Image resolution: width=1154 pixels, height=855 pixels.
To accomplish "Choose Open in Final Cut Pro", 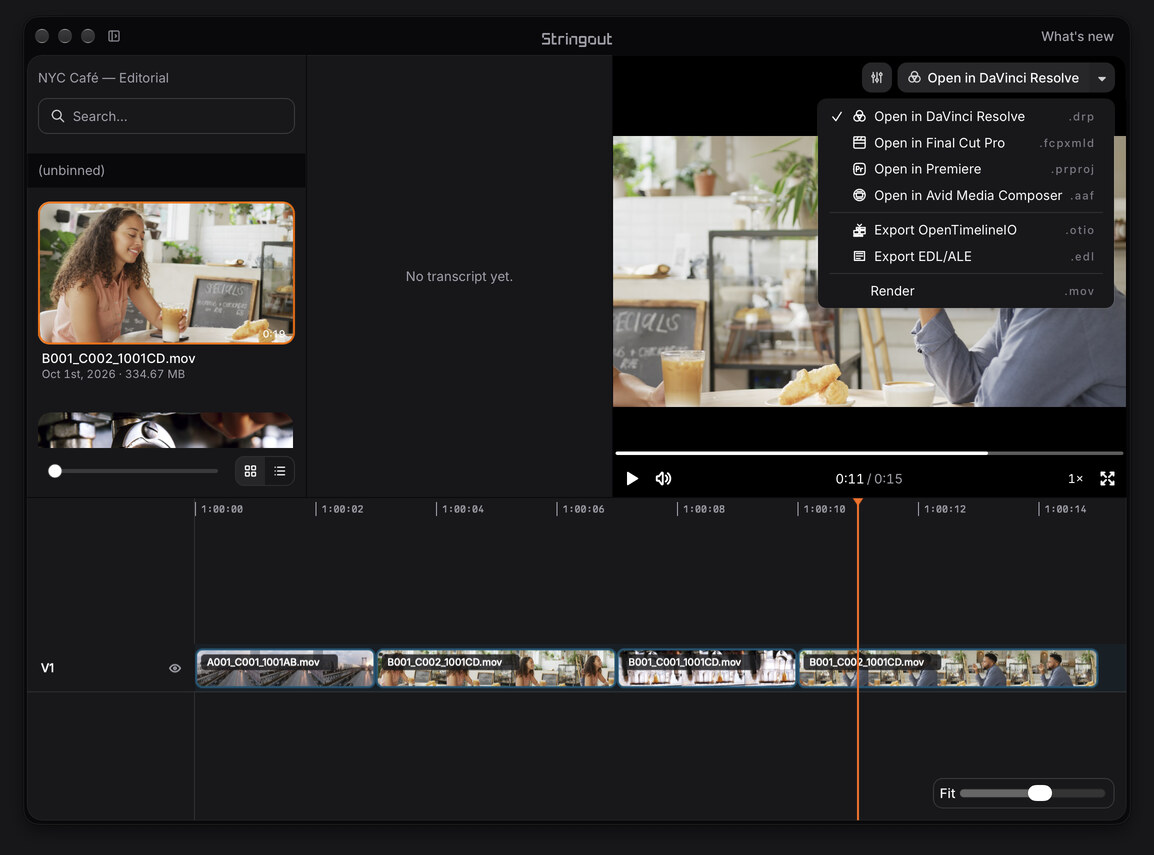I will 966,143.
